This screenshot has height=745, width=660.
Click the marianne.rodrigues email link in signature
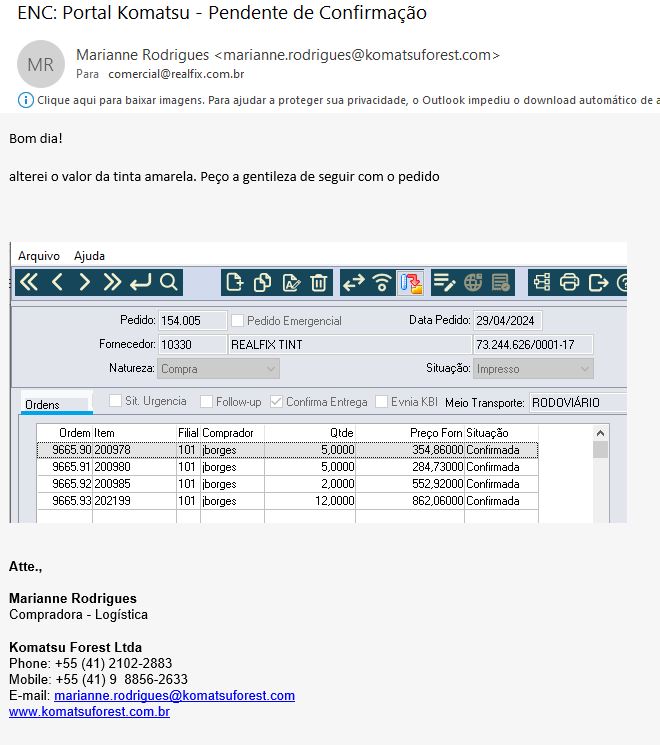point(174,696)
